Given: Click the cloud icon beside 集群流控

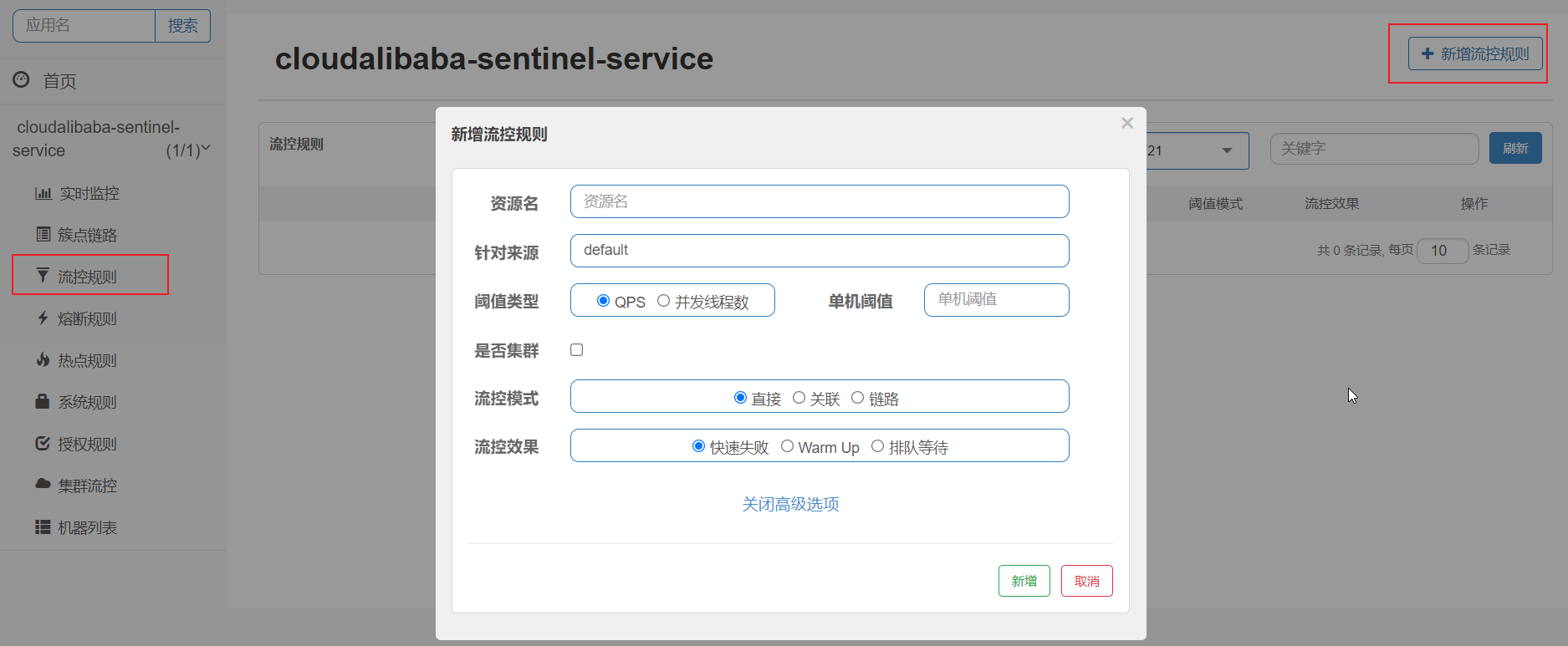Looking at the screenshot, I should coord(43,484).
